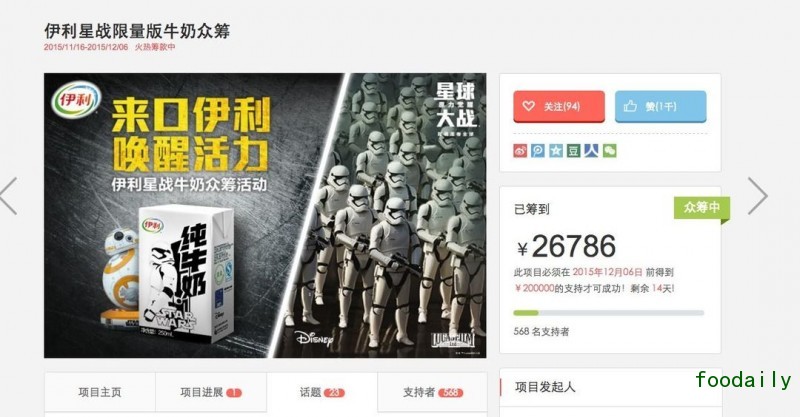
Task: Open the 项目主页 tab
Action: coord(100,392)
